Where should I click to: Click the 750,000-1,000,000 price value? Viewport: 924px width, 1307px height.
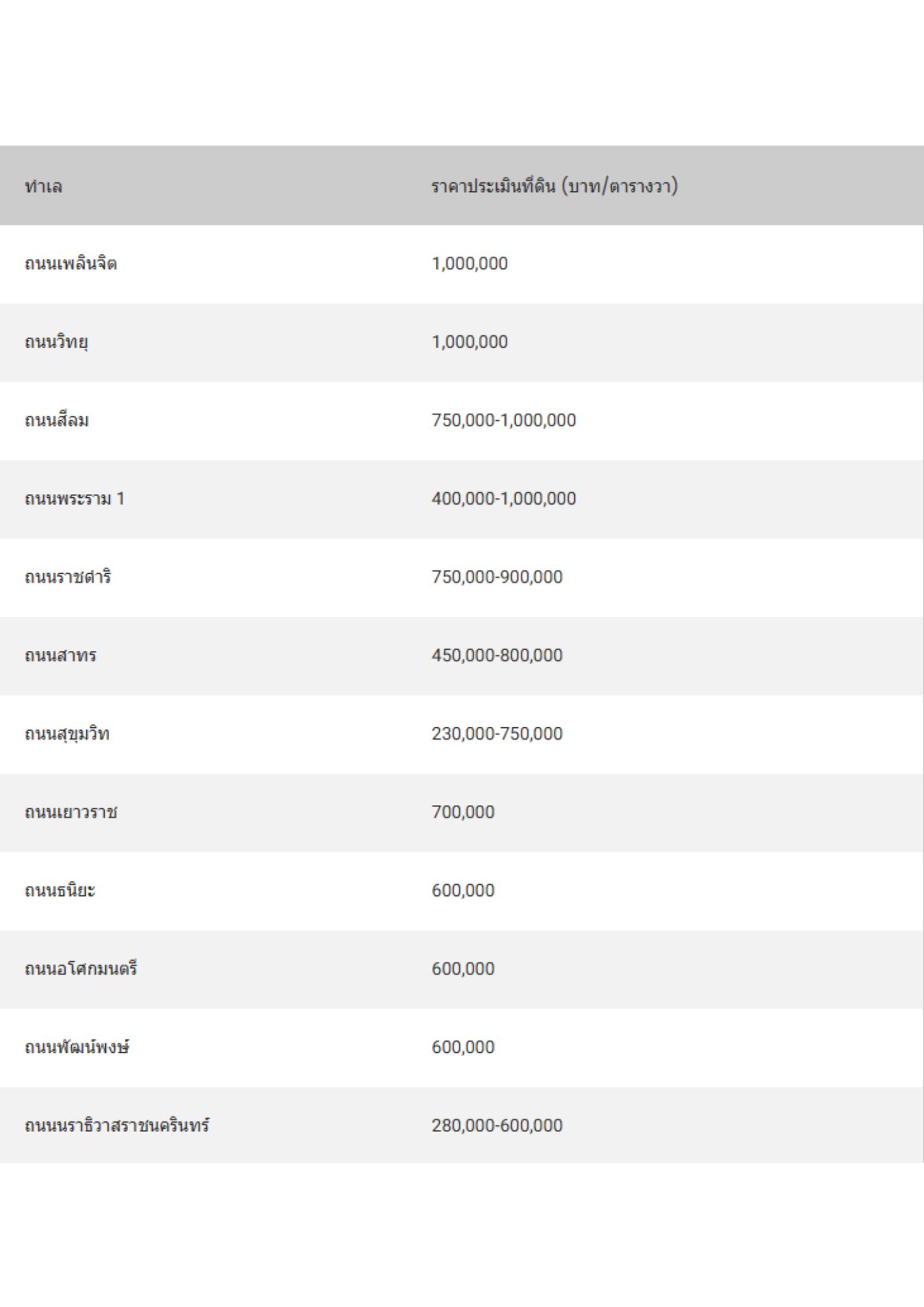coord(503,420)
